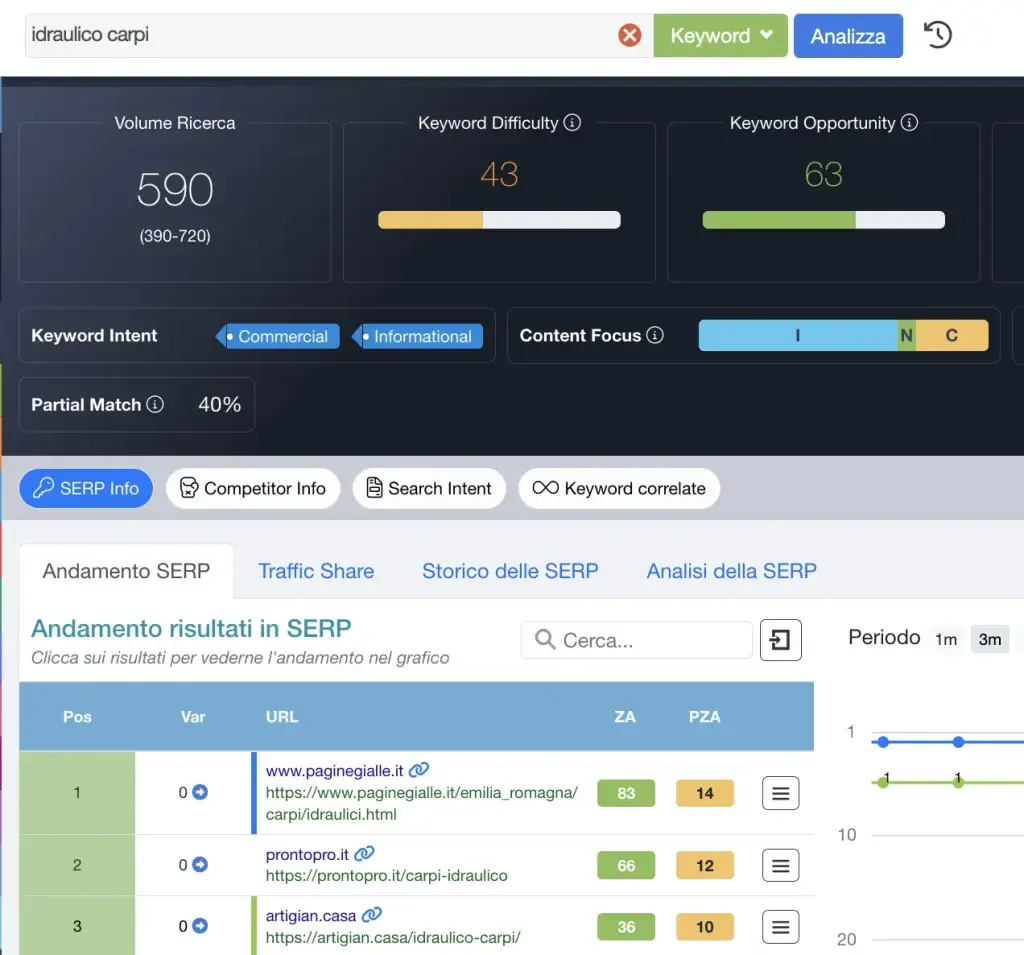Open the Storico delle SERP tab
1024x955 pixels.
(510, 571)
